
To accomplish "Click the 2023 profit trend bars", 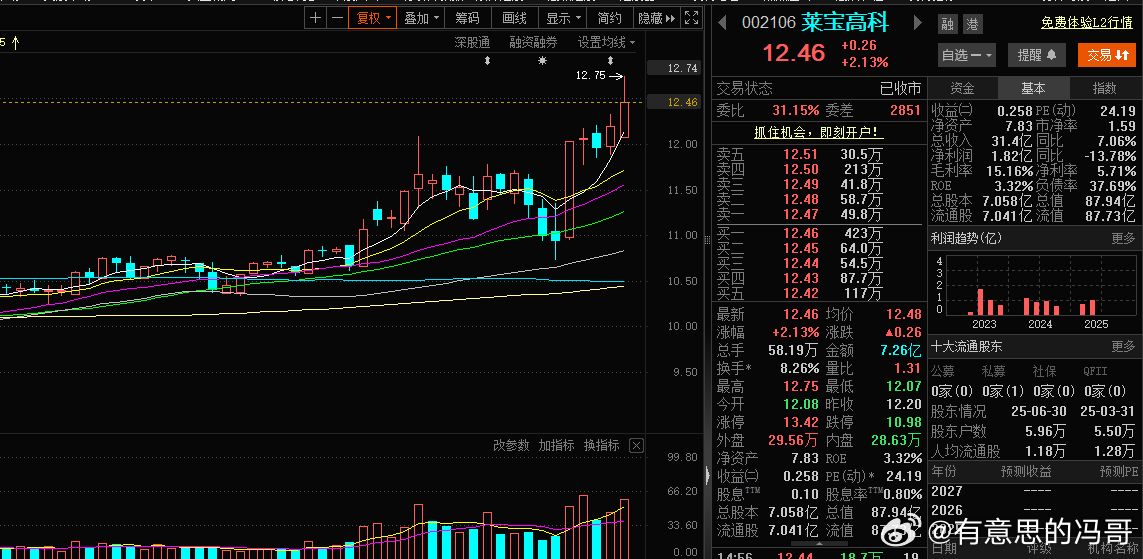I will (984, 302).
